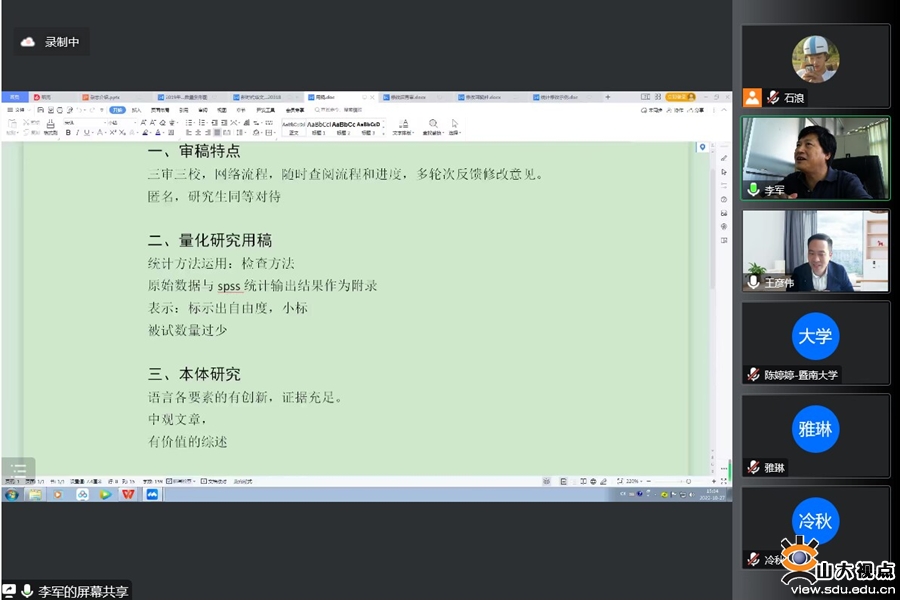Switch to the 插入 ribbon tab
The image size is (900, 600).
[137, 110]
